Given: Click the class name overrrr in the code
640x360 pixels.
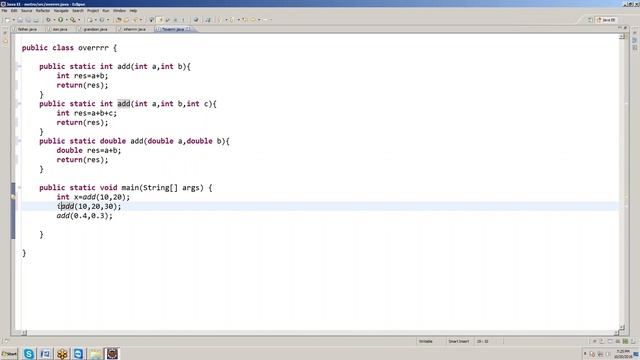Looking at the screenshot, I should click(x=93, y=48).
